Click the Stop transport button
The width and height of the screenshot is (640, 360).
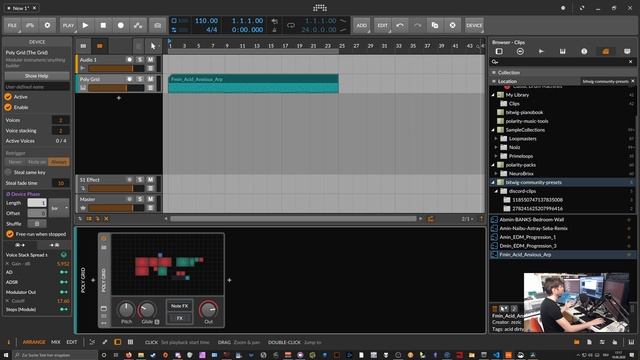pos(103,25)
